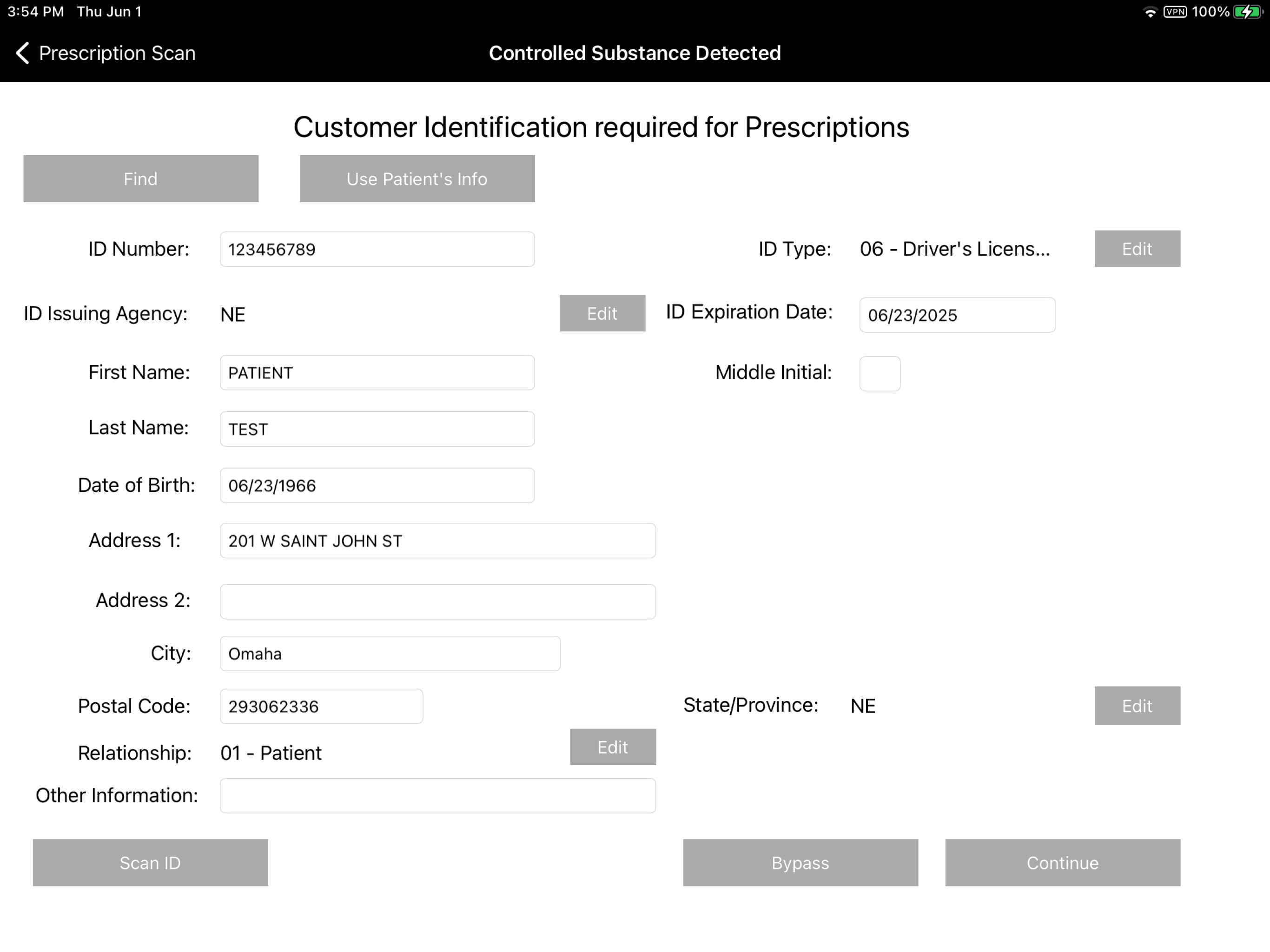Click the Find button
1270x952 pixels.
[x=141, y=178]
